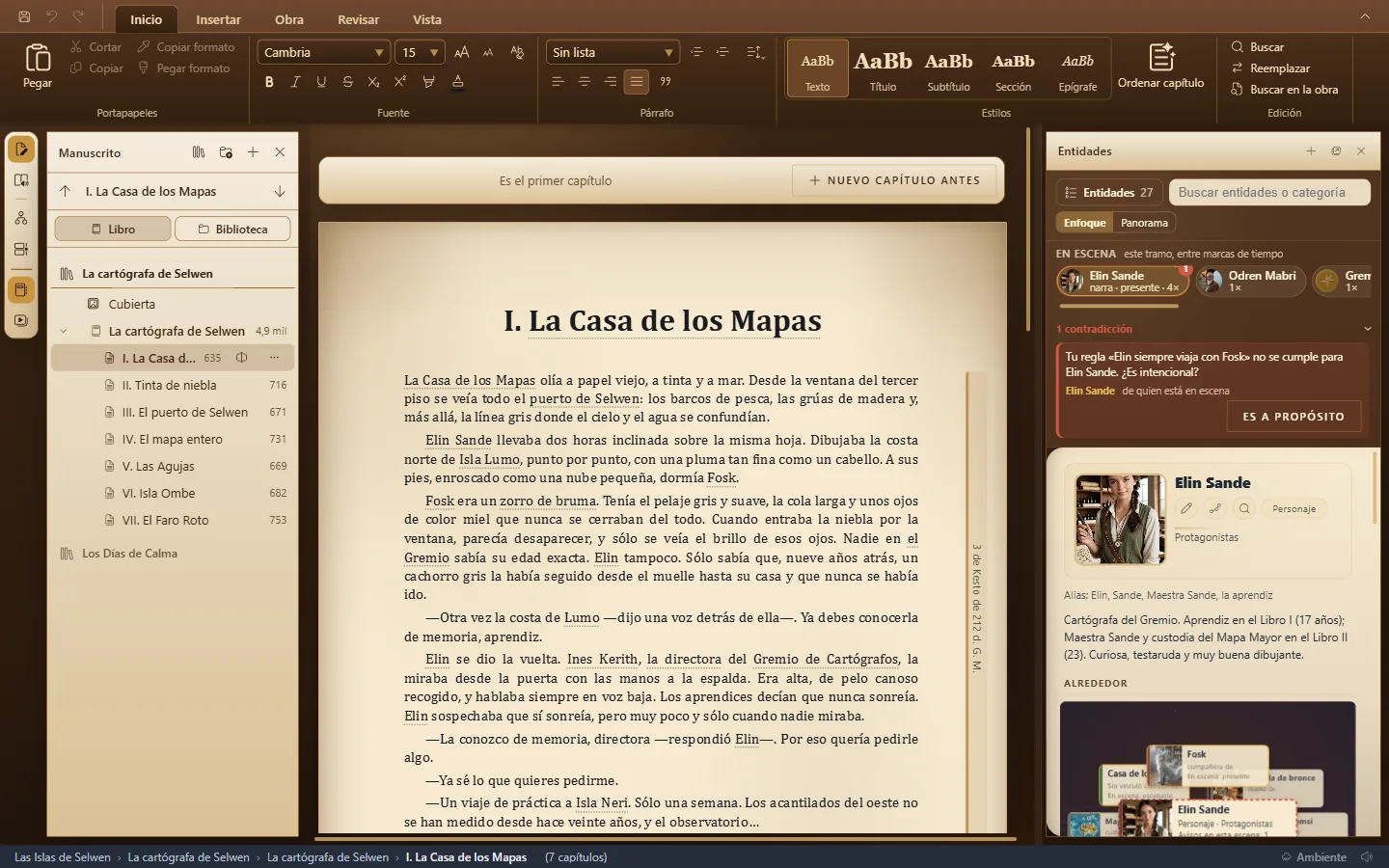Toggle italic formatting
This screenshot has width=1389, height=868.
[295, 82]
